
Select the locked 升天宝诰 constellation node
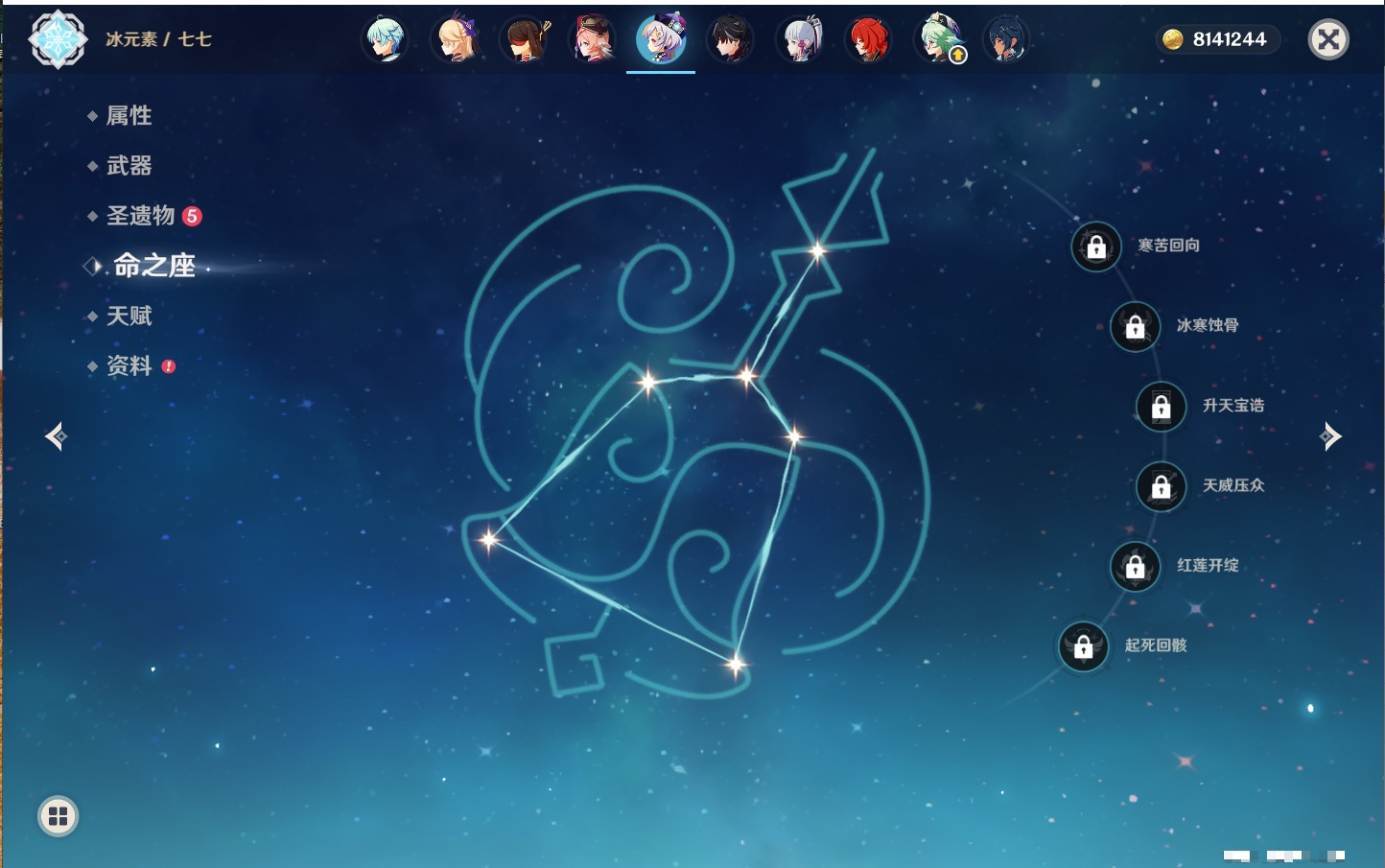click(1162, 406)
